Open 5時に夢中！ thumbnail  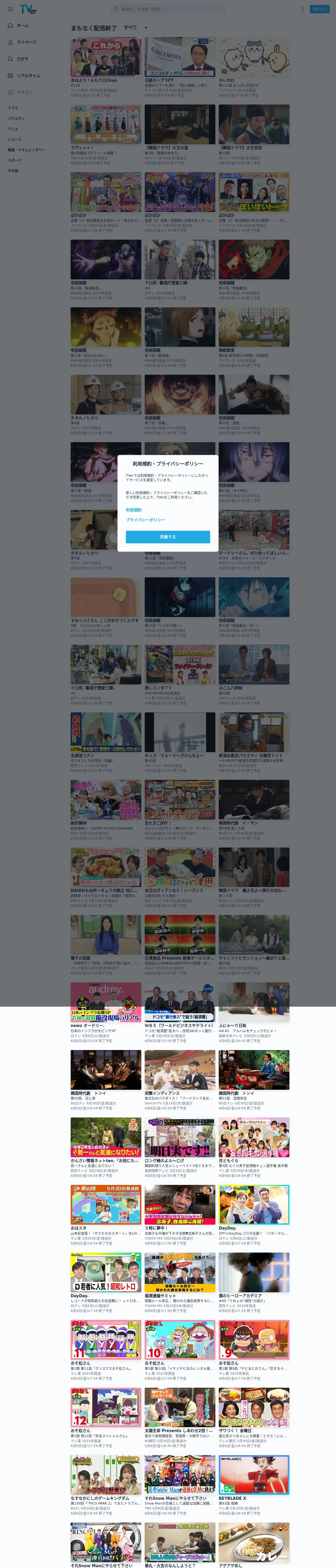click(180, 1204)
